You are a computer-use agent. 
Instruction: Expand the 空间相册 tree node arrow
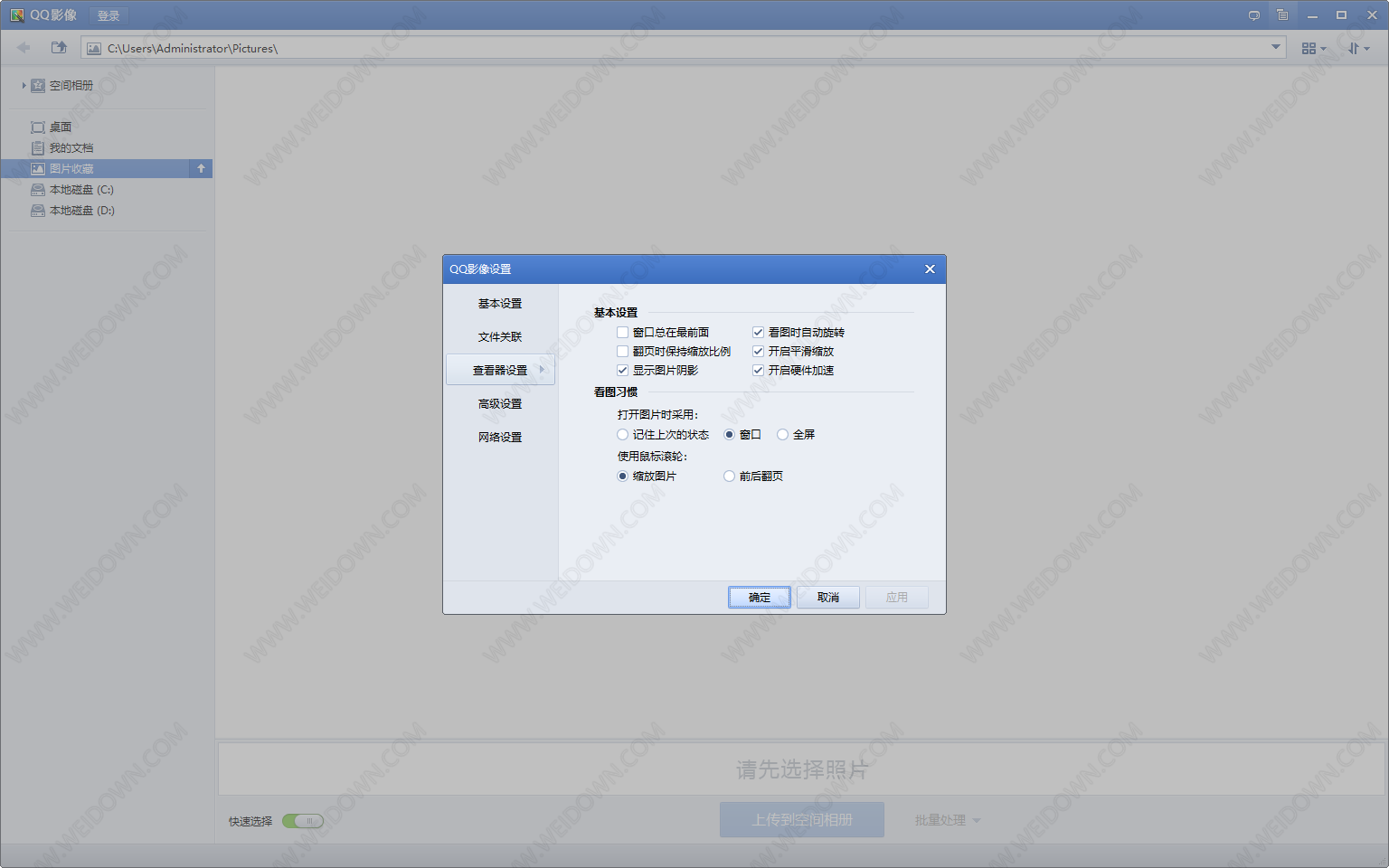click(24, 85)
